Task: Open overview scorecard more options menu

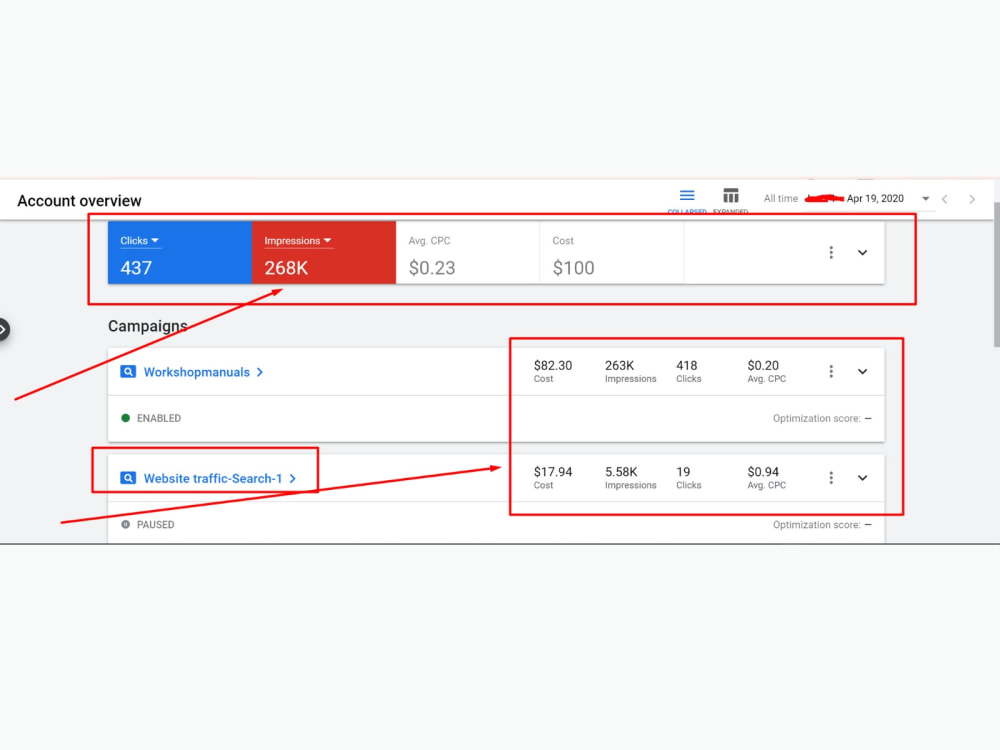Action: pyautogui.click(x=831, y=253)
